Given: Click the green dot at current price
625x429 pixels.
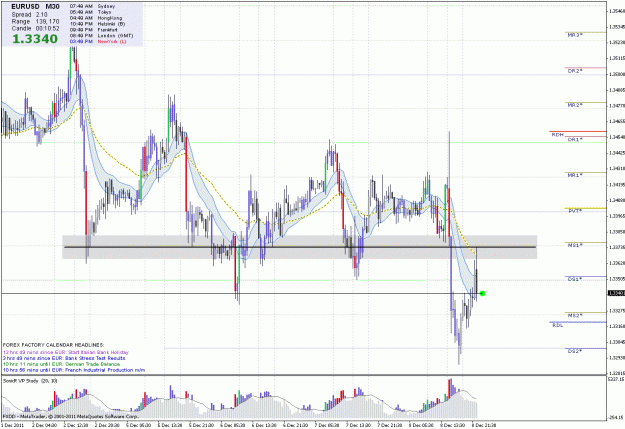Looking at the screenshot, I should coord(482,293).
